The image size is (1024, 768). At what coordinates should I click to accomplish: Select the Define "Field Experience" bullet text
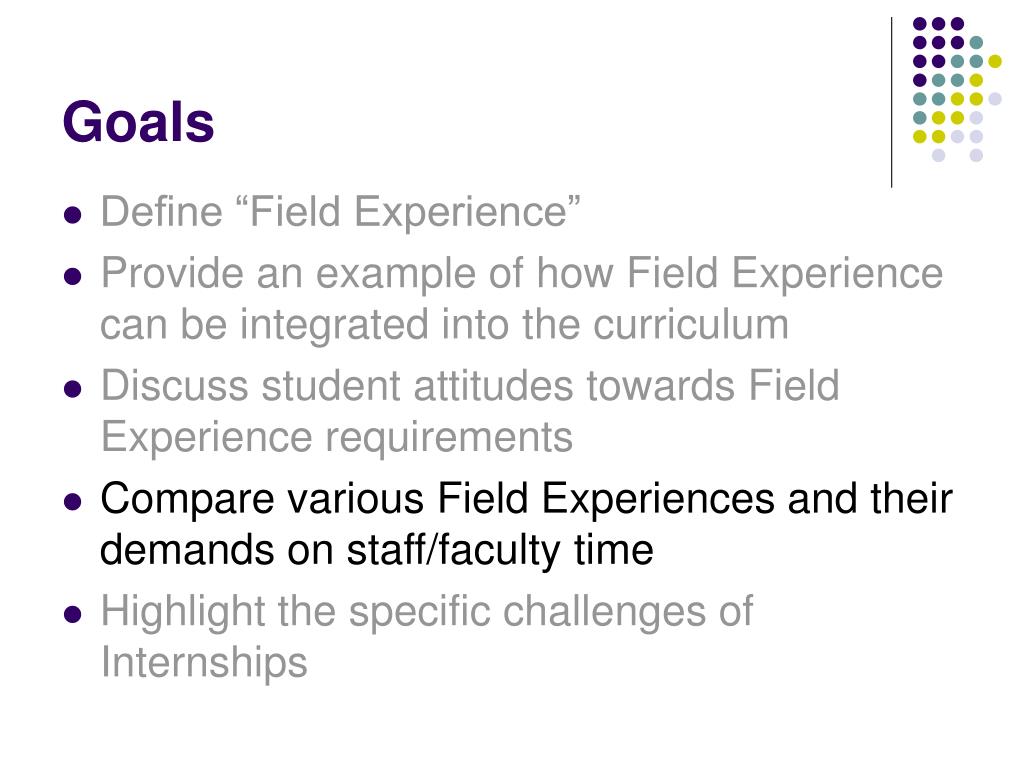(340, 212)
